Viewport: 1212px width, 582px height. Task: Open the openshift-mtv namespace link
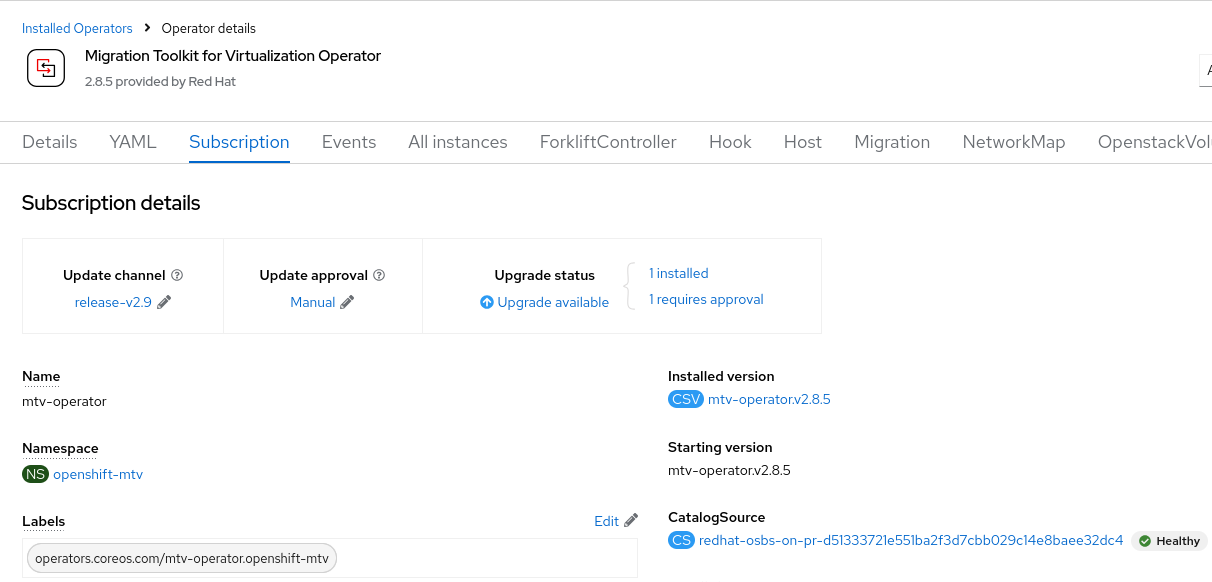click(98, 474)
